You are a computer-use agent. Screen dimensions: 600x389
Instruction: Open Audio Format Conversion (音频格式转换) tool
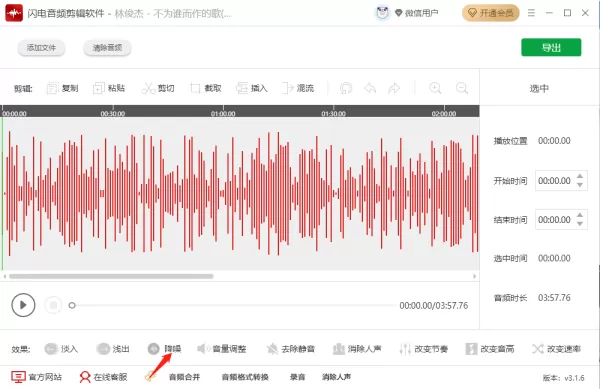(245, 377)
